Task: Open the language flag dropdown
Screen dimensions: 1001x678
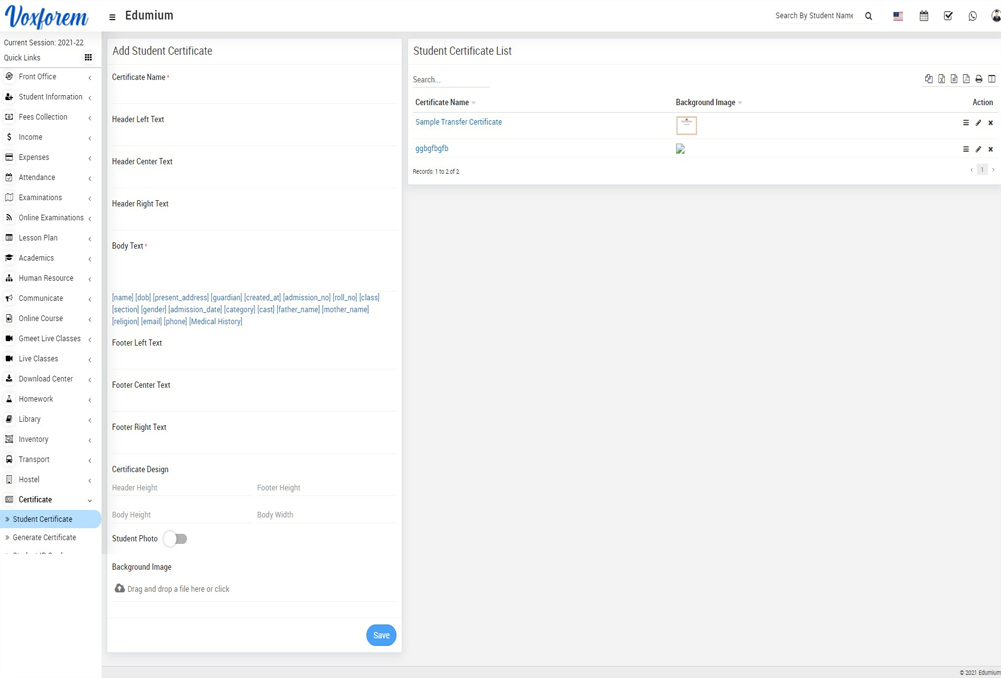Action: (898, 16)
